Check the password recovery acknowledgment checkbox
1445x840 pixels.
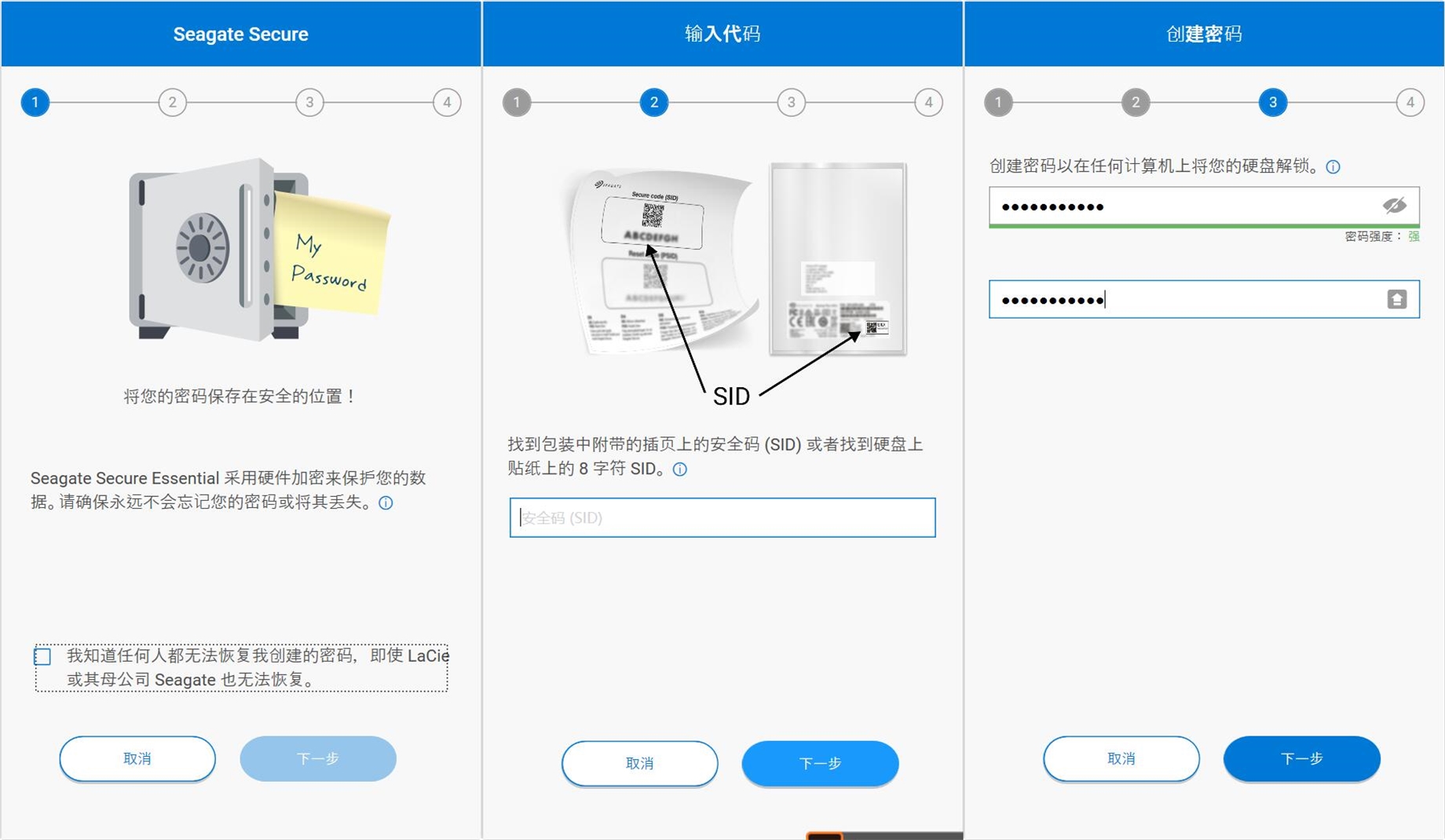click(42, 656)
